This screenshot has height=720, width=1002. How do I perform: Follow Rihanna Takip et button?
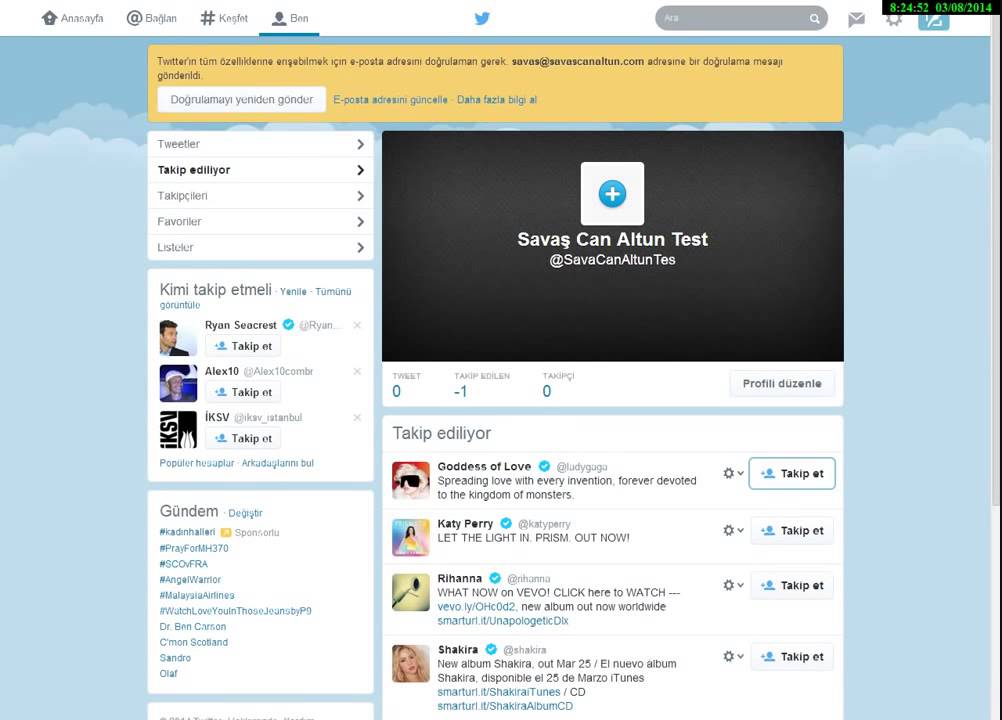coord(792,585)
